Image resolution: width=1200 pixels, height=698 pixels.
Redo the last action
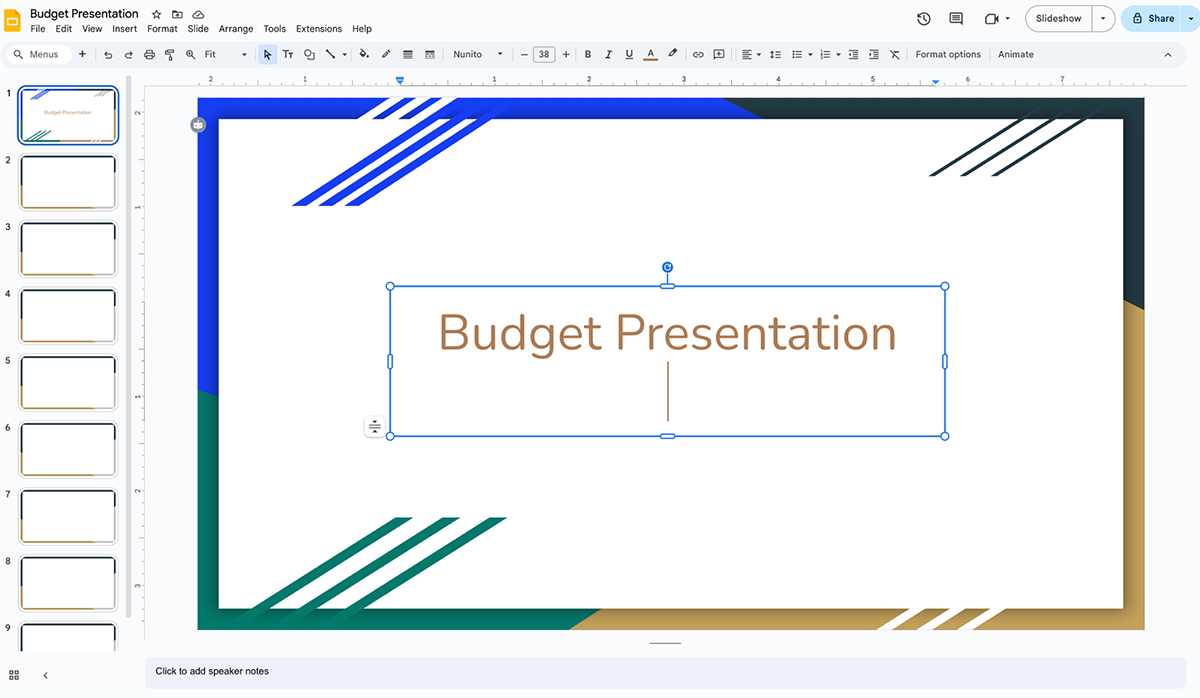128,54
